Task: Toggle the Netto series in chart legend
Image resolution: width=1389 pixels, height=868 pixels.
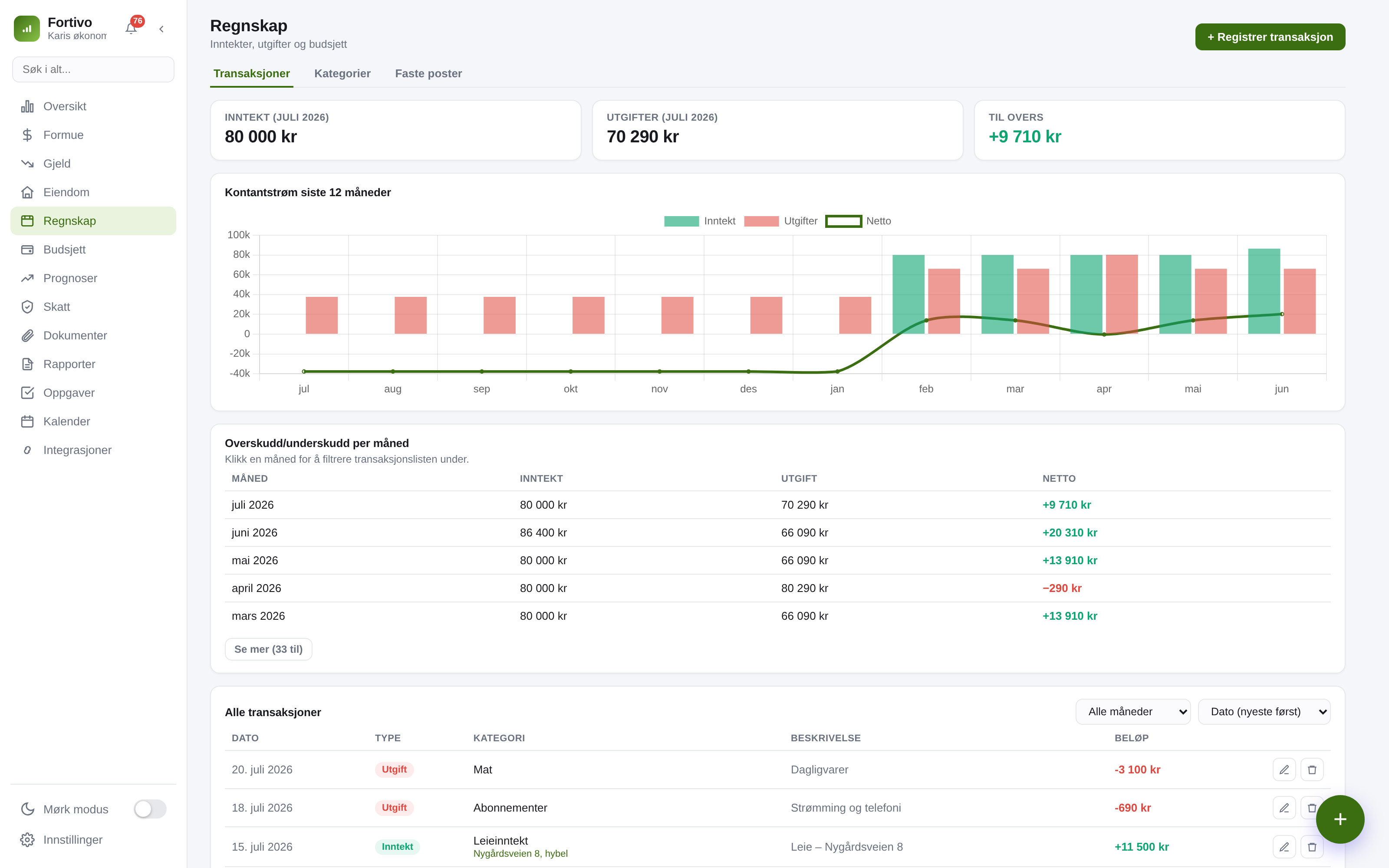Action: click(858, 221)
